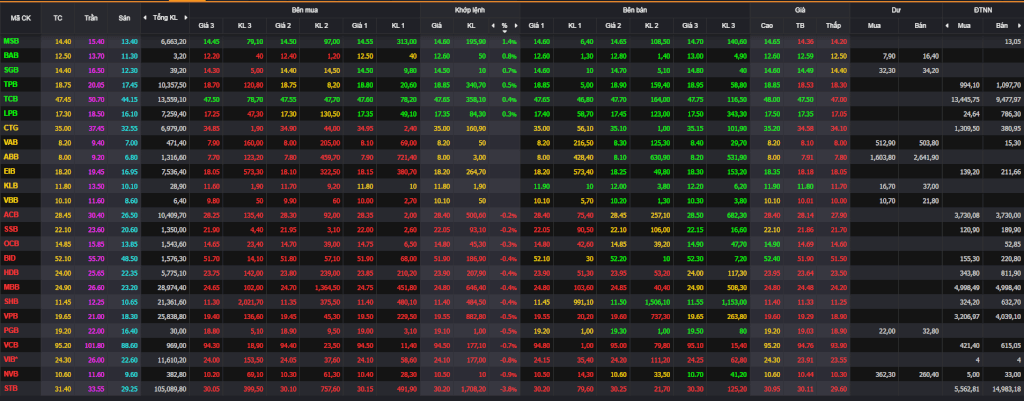Screen dimensions: 1024x401
Task: Click TCB foreign buy value 13,445,75
Action: point(967,99)
